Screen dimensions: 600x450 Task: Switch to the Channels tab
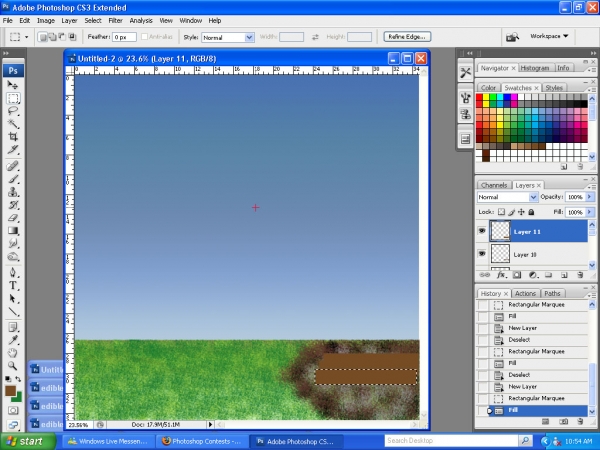(x=494, y=185)
